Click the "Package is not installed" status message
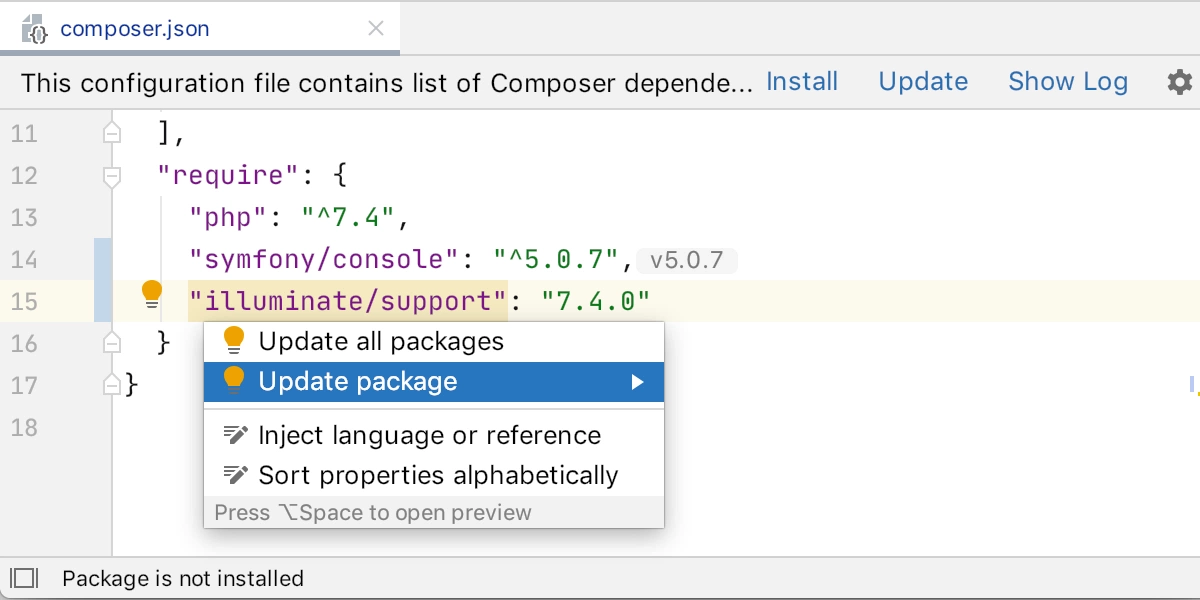 pyautogui.click(x=183, y=579)
